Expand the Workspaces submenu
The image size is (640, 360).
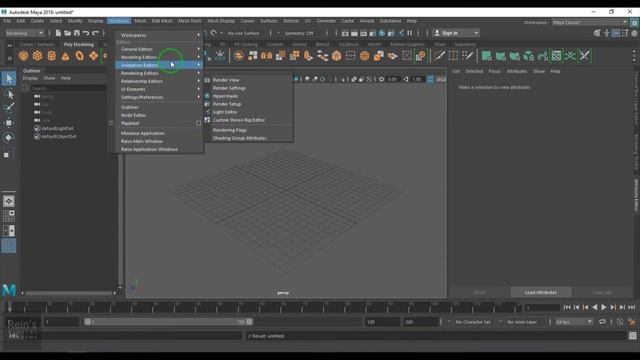pyautogui.click(x=160, y=35)
